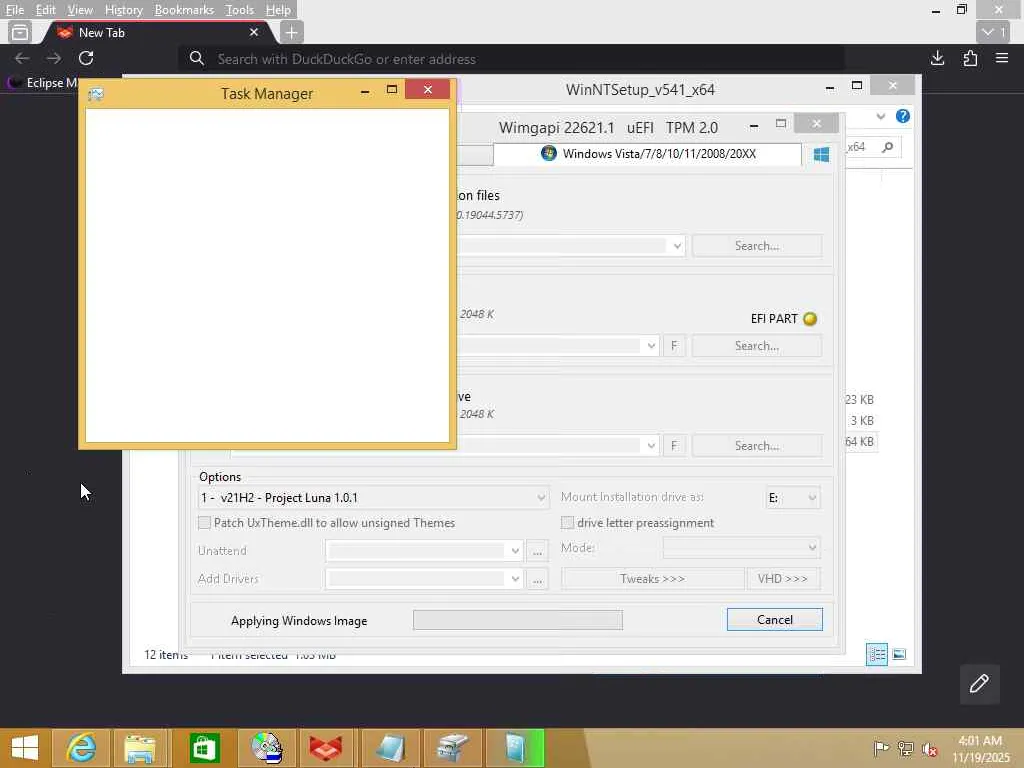1024x768 pixels.
Task: Open the notepad-like taskbar app
Action: pyautogui.click(x=391, y=748)
